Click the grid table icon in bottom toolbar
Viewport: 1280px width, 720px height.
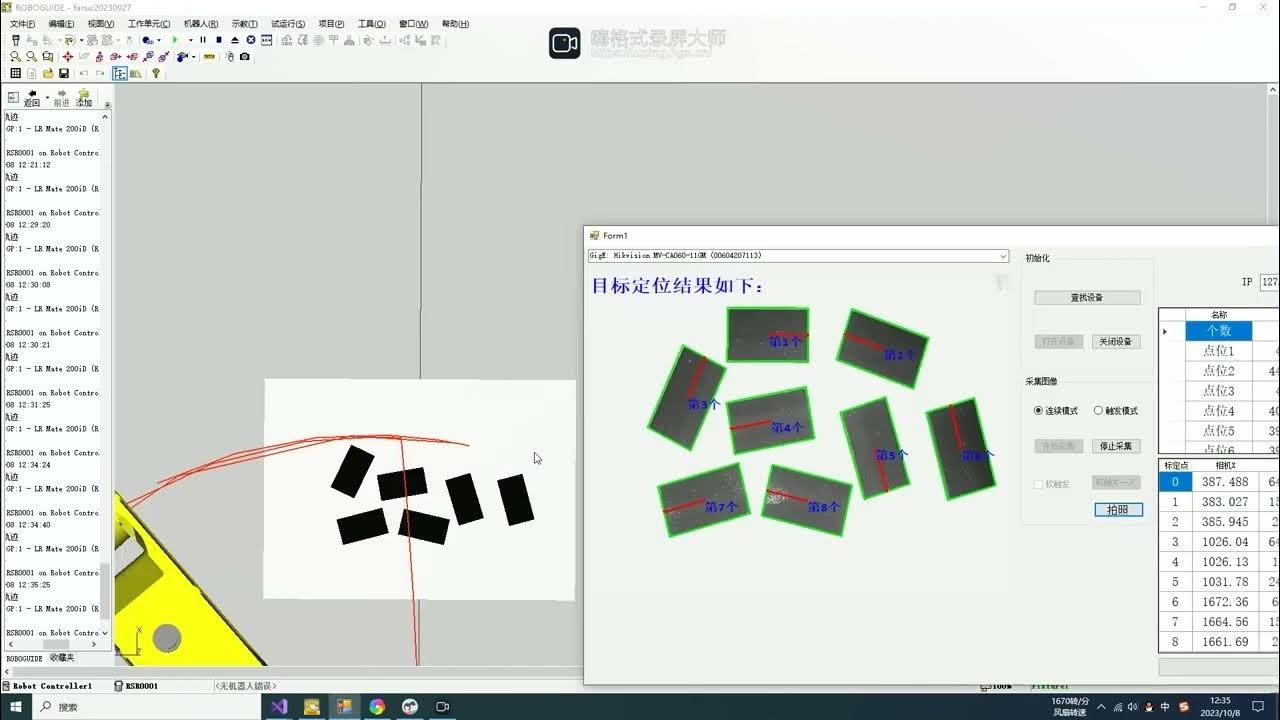[x=15, y=73]
